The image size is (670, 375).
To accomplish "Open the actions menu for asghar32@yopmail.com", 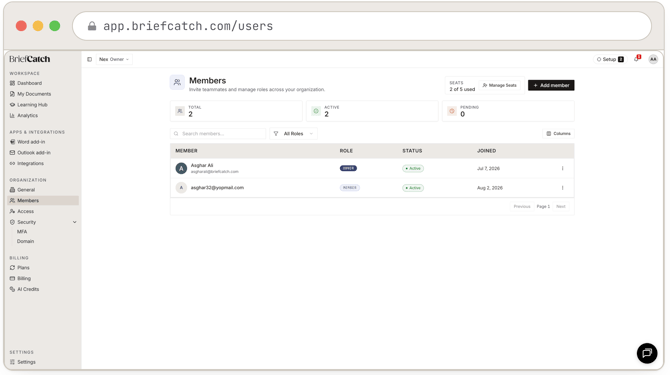I will click(x=562, y=188).
